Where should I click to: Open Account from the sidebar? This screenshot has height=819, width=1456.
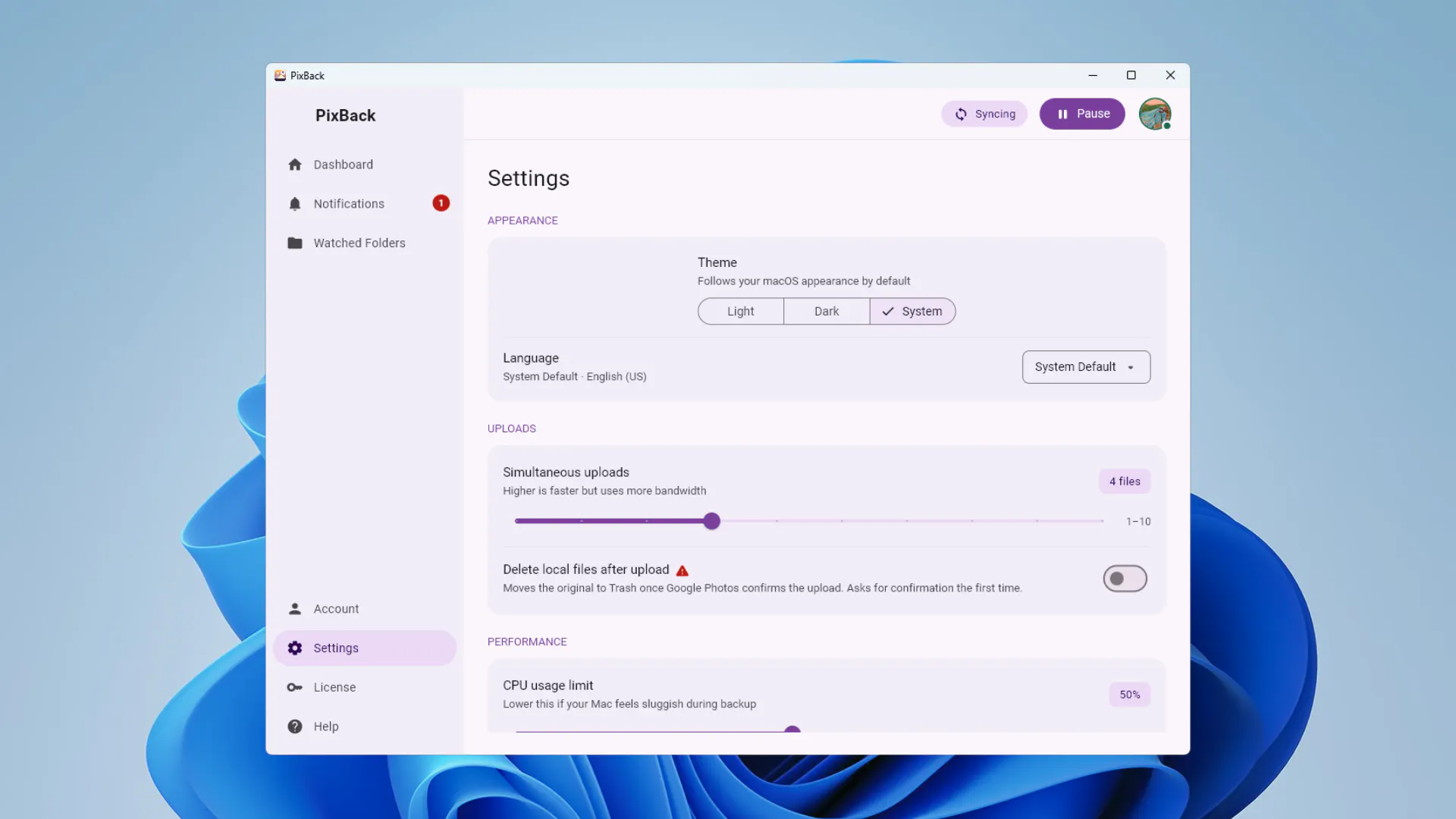point(365,609)
